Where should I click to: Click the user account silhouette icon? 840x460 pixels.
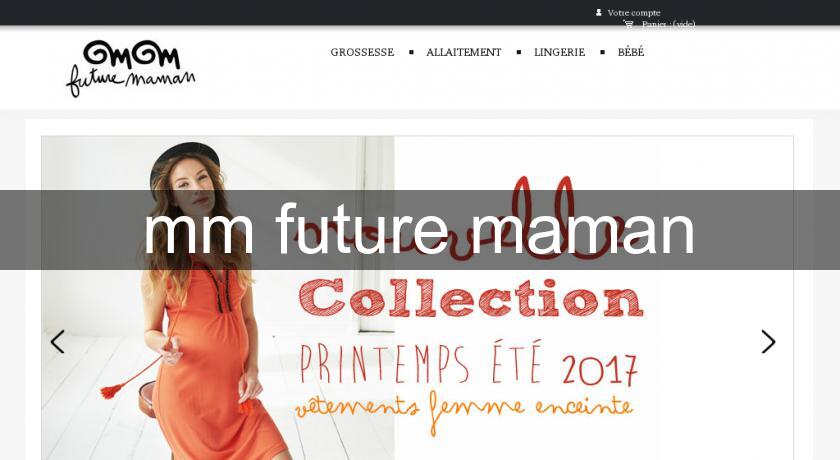pyautogui.click(x=598, y=12)
